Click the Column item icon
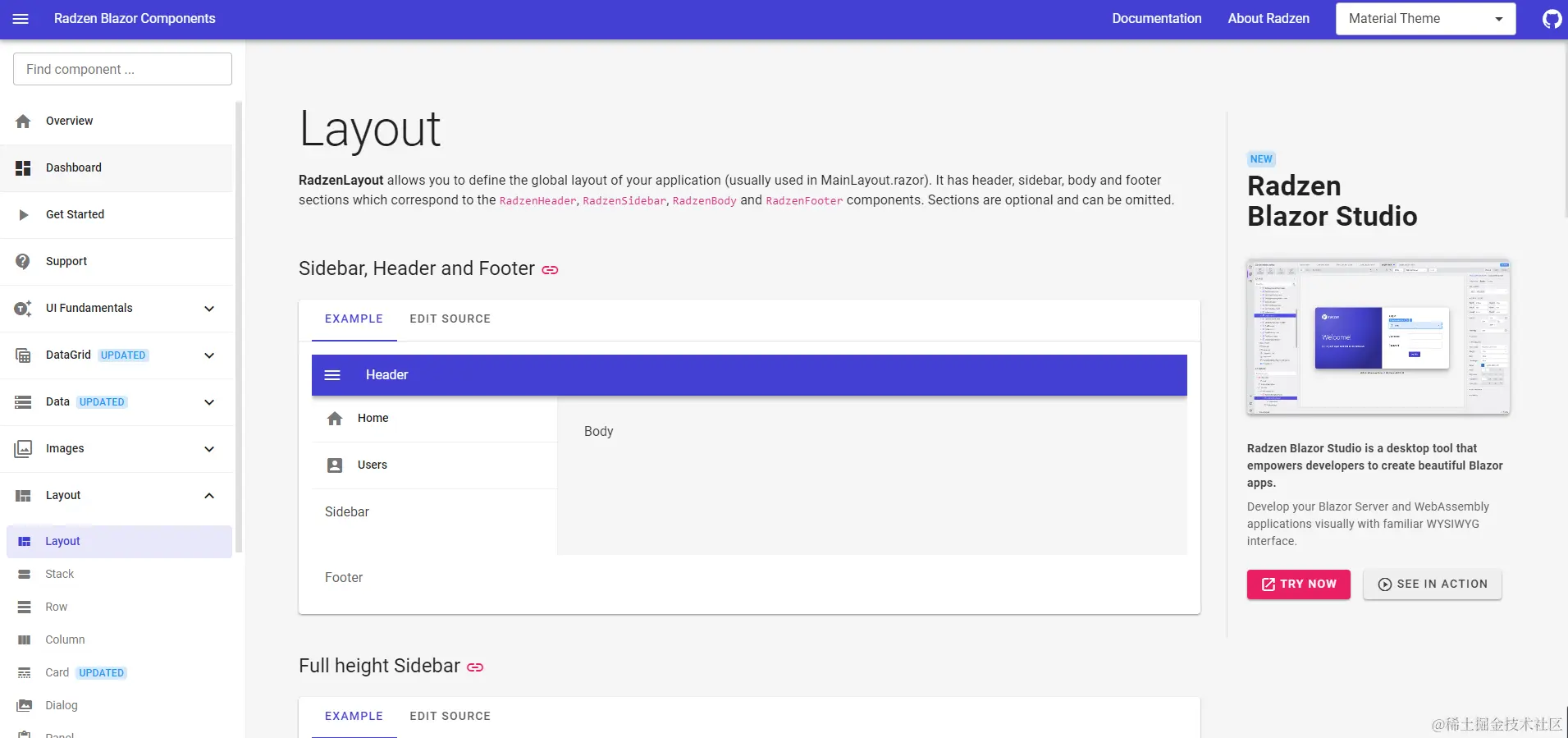 [25, 640]
